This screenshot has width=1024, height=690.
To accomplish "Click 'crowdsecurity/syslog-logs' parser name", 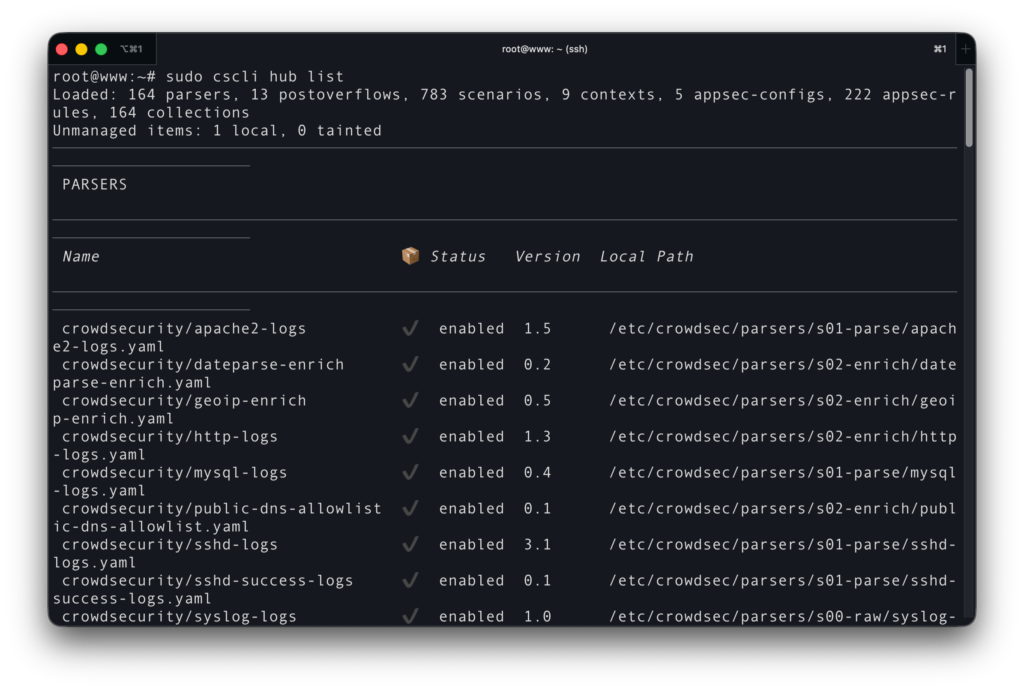I will coord(179,616).
